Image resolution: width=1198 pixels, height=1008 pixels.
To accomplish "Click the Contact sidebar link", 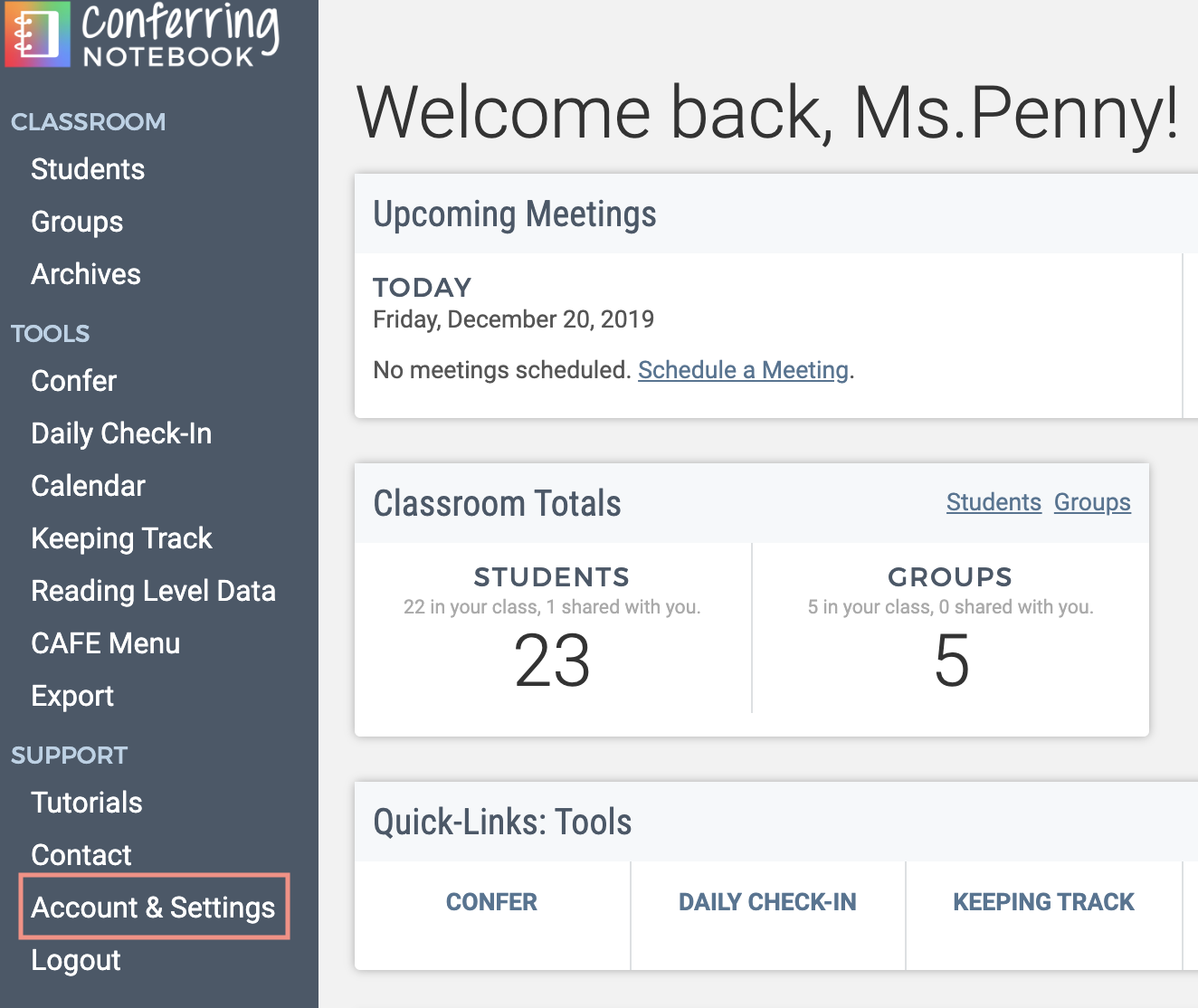I will tap(81, 855).
